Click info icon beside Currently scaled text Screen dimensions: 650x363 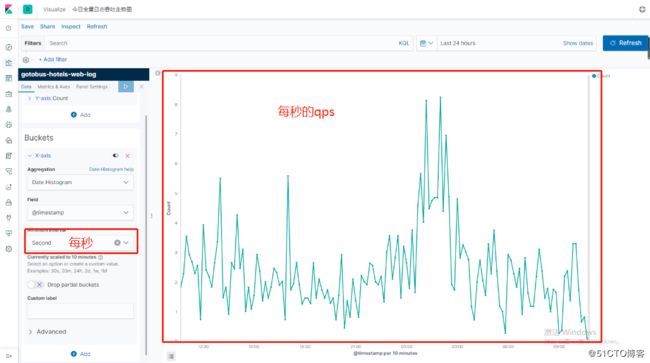coord(101,257)
